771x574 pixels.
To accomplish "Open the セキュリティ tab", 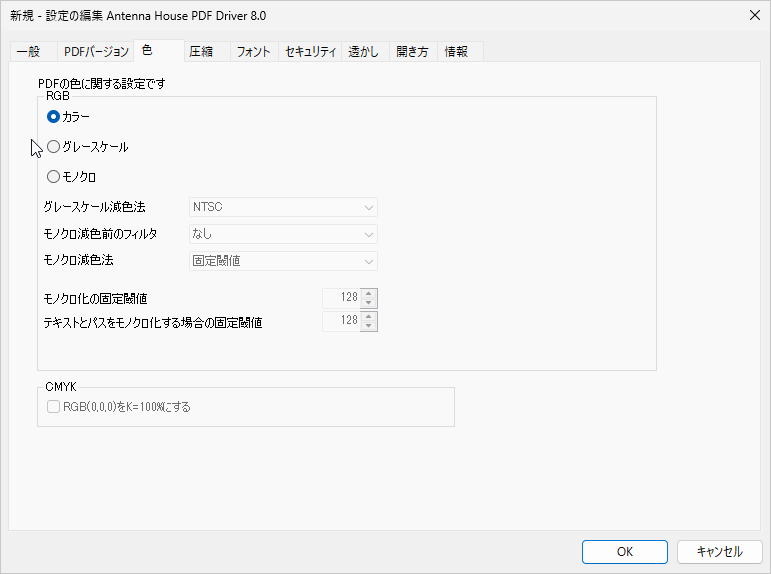I will pyautogui.click(x=310, y=52).
